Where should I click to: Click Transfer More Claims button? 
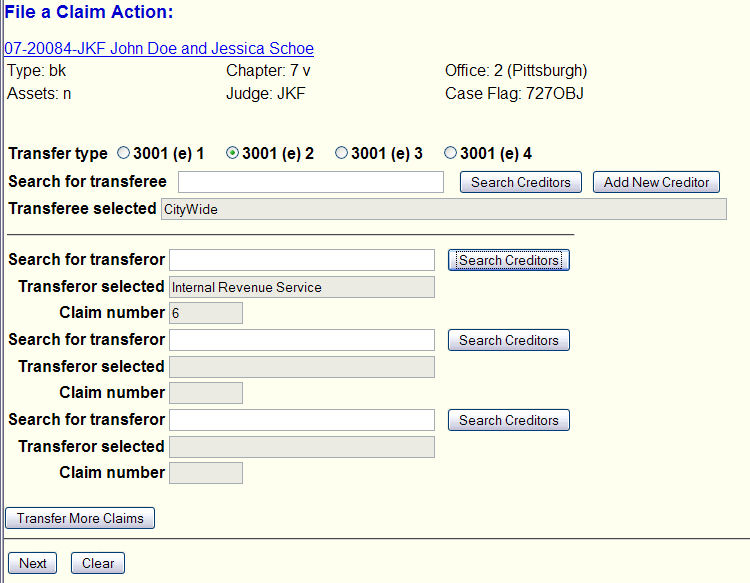tap(80, 518)
